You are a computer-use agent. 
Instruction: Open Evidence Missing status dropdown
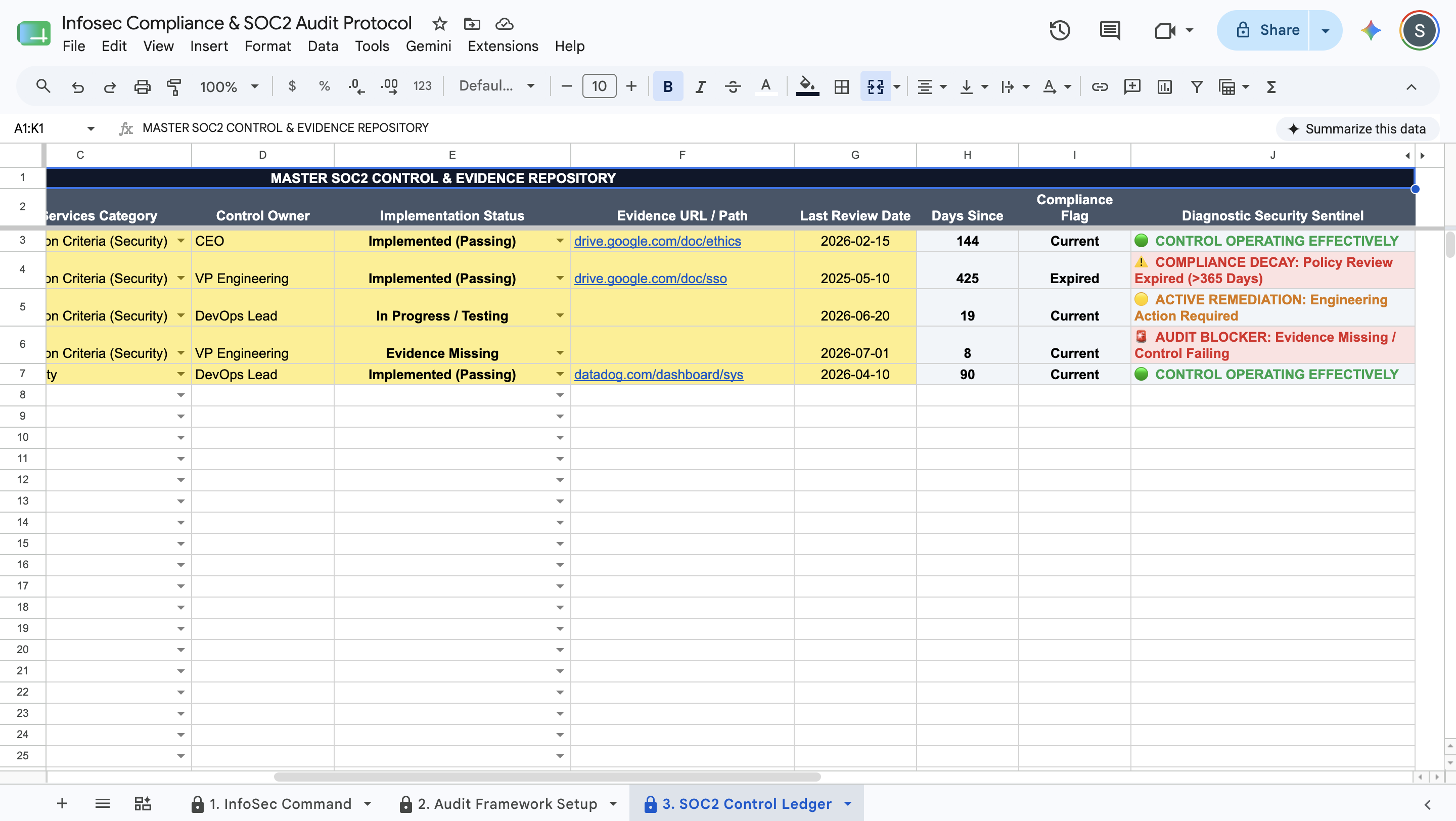pos(560,353)
